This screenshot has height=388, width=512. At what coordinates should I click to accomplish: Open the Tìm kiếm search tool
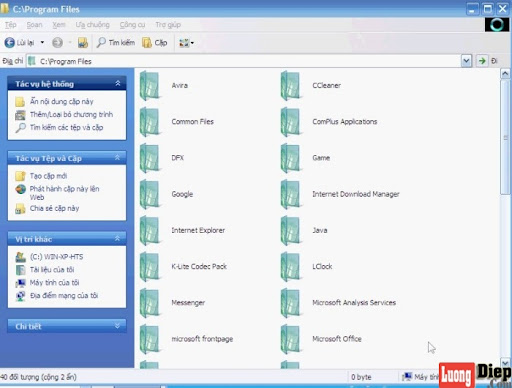pyautogui.click(x=116, y=43)
